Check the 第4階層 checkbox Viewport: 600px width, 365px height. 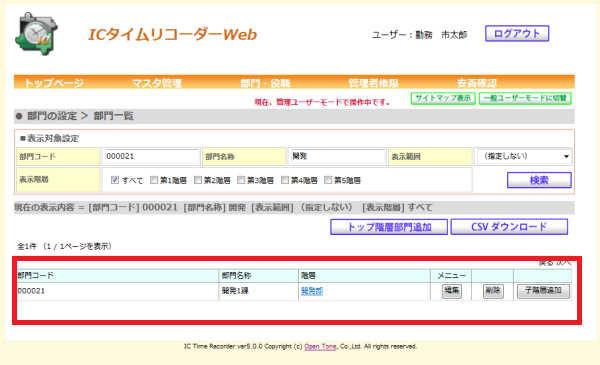pyautogui.click(x=285, y=180)
